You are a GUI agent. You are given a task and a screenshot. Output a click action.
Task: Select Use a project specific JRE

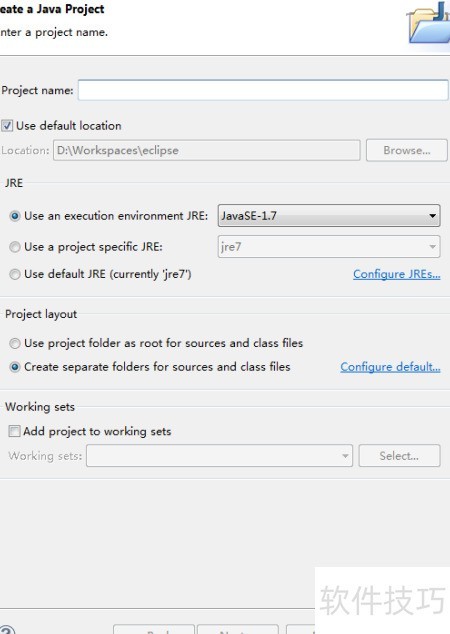(x=15, y=247)
